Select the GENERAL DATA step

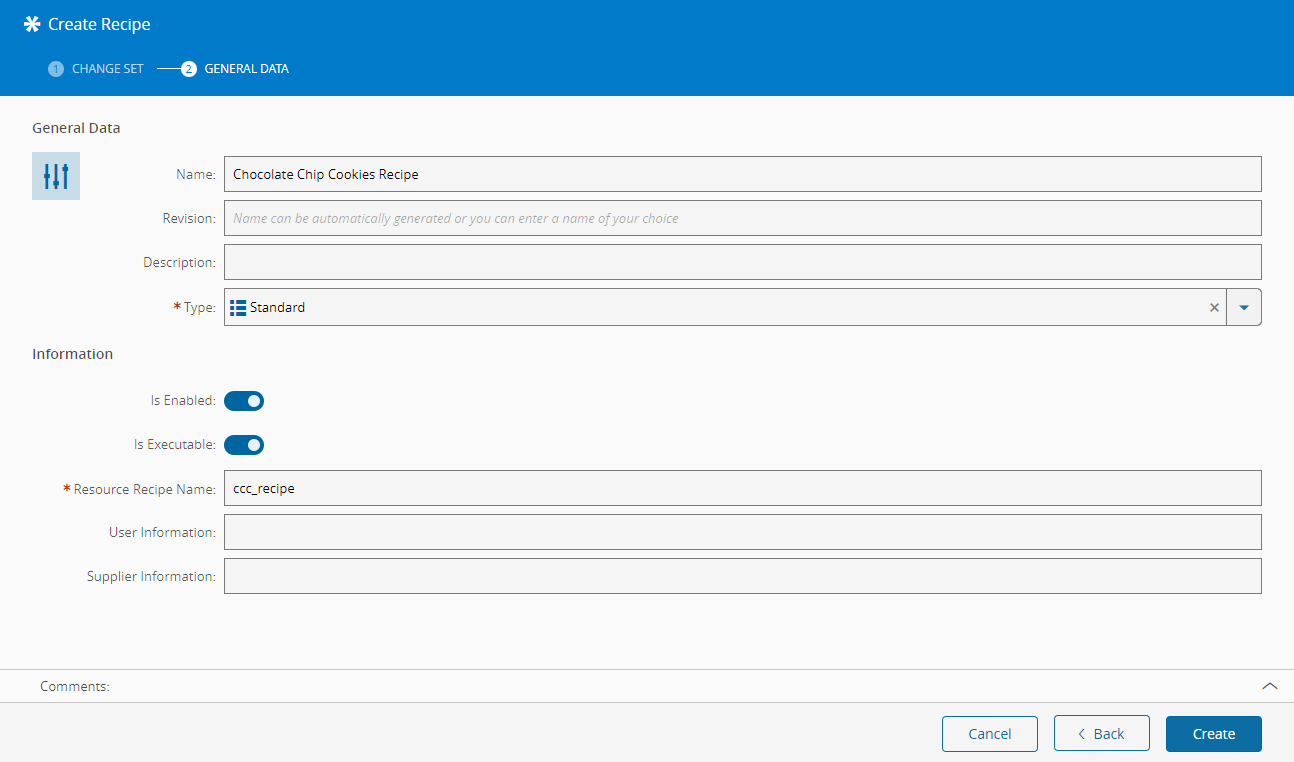[246, 69]
